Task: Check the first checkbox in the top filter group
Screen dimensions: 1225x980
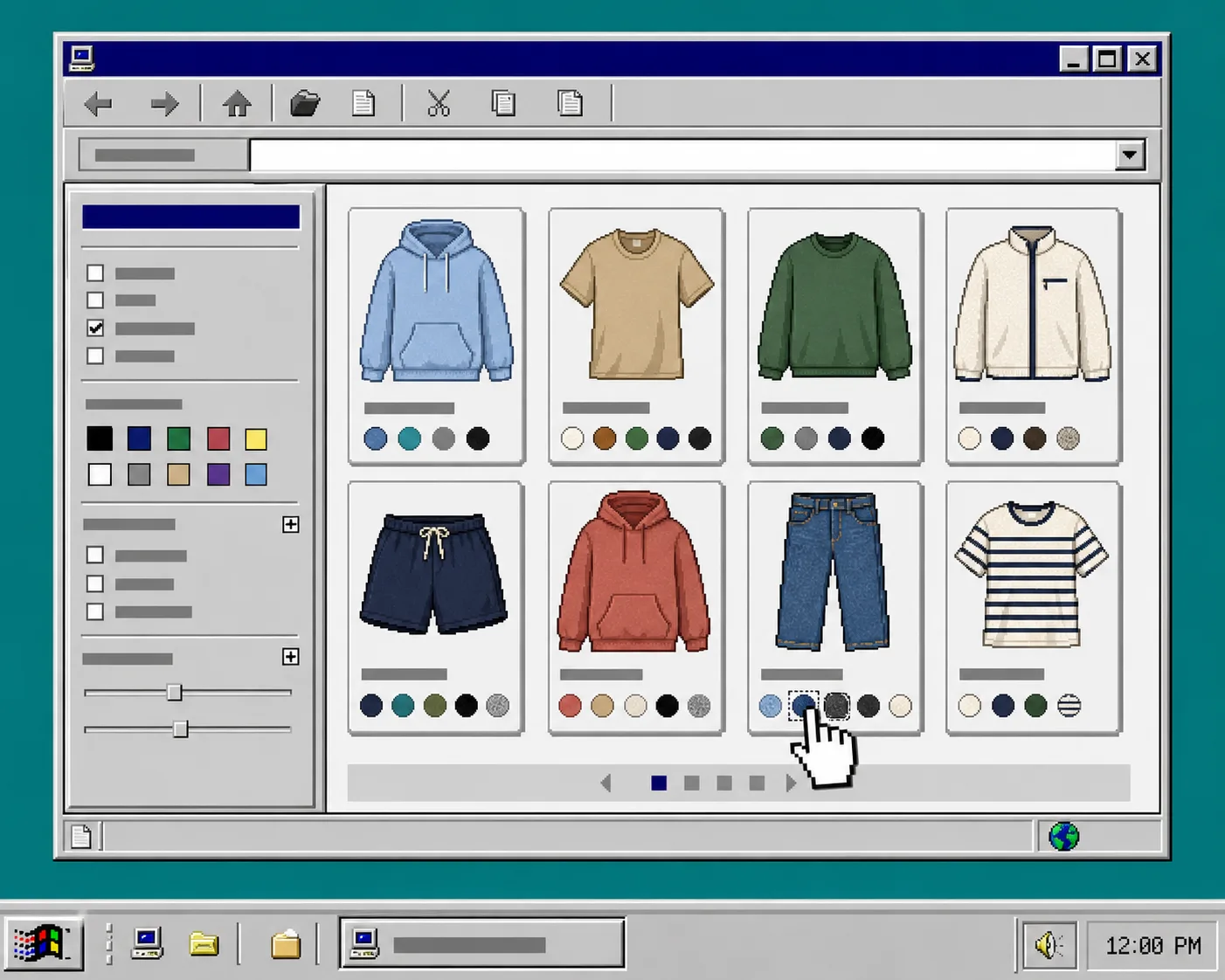Action: pyautogui.click(x=95, y=273)
